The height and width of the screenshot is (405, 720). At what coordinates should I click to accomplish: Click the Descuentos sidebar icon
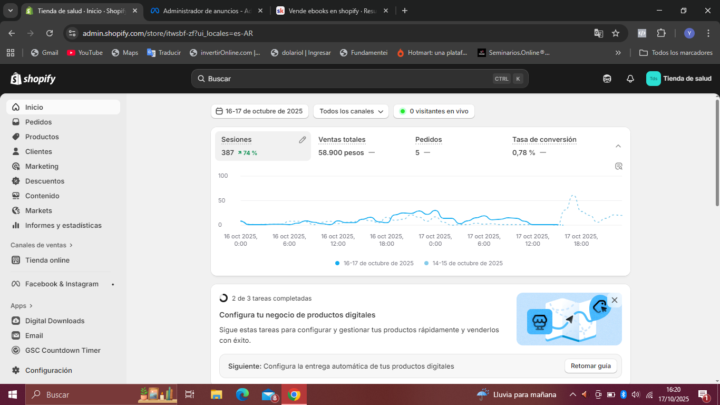(16, 181)
